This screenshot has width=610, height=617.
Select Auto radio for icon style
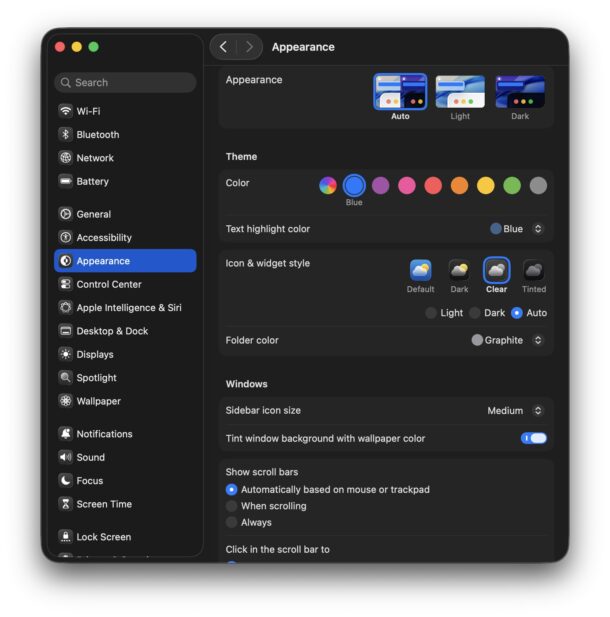517,313
